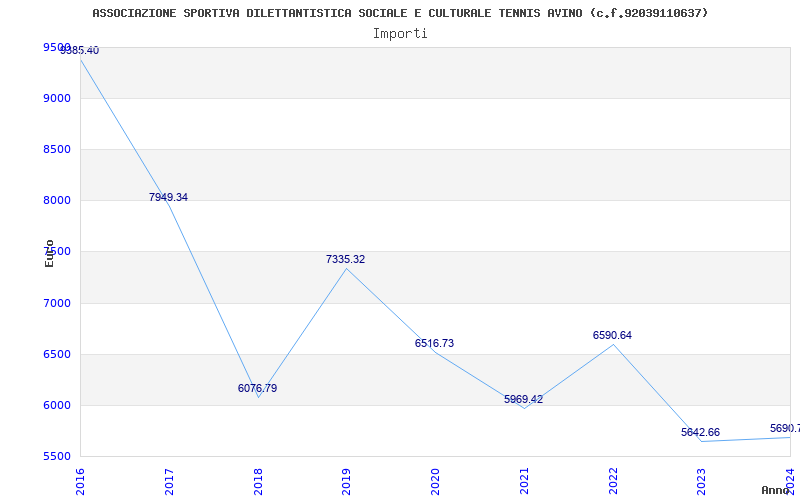Click the 9385.40 value at chart start
The image size is (800, 500).
tap(80, 50)
